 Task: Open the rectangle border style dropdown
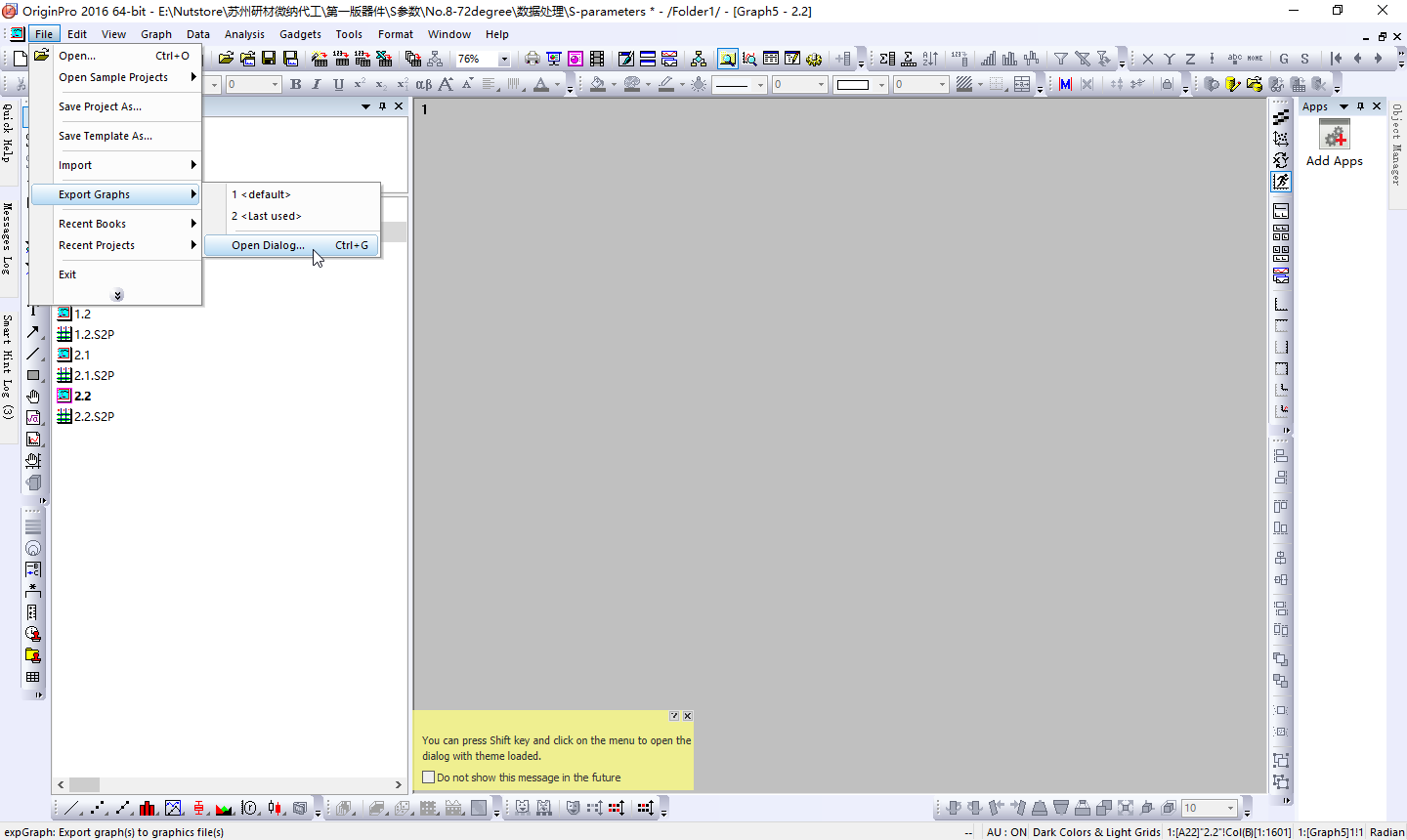coord(880,85)
